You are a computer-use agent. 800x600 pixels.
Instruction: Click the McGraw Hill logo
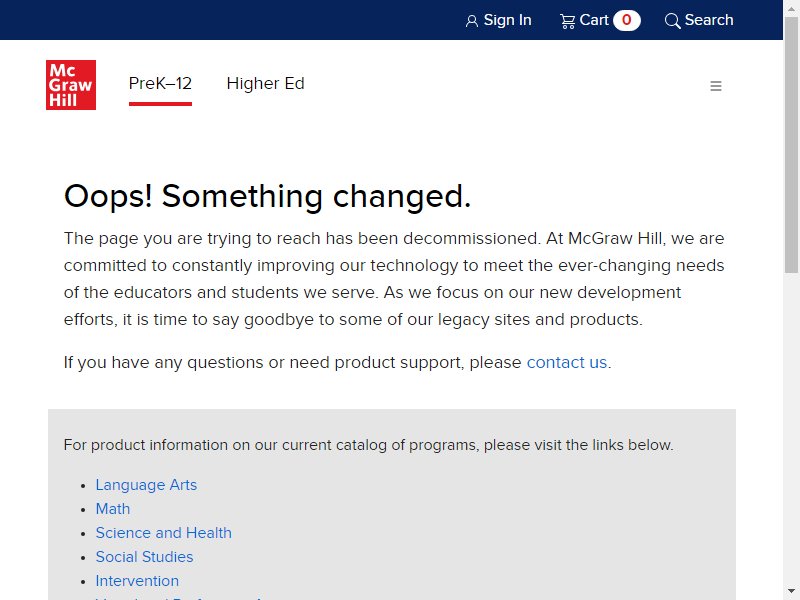click(71, 85)
